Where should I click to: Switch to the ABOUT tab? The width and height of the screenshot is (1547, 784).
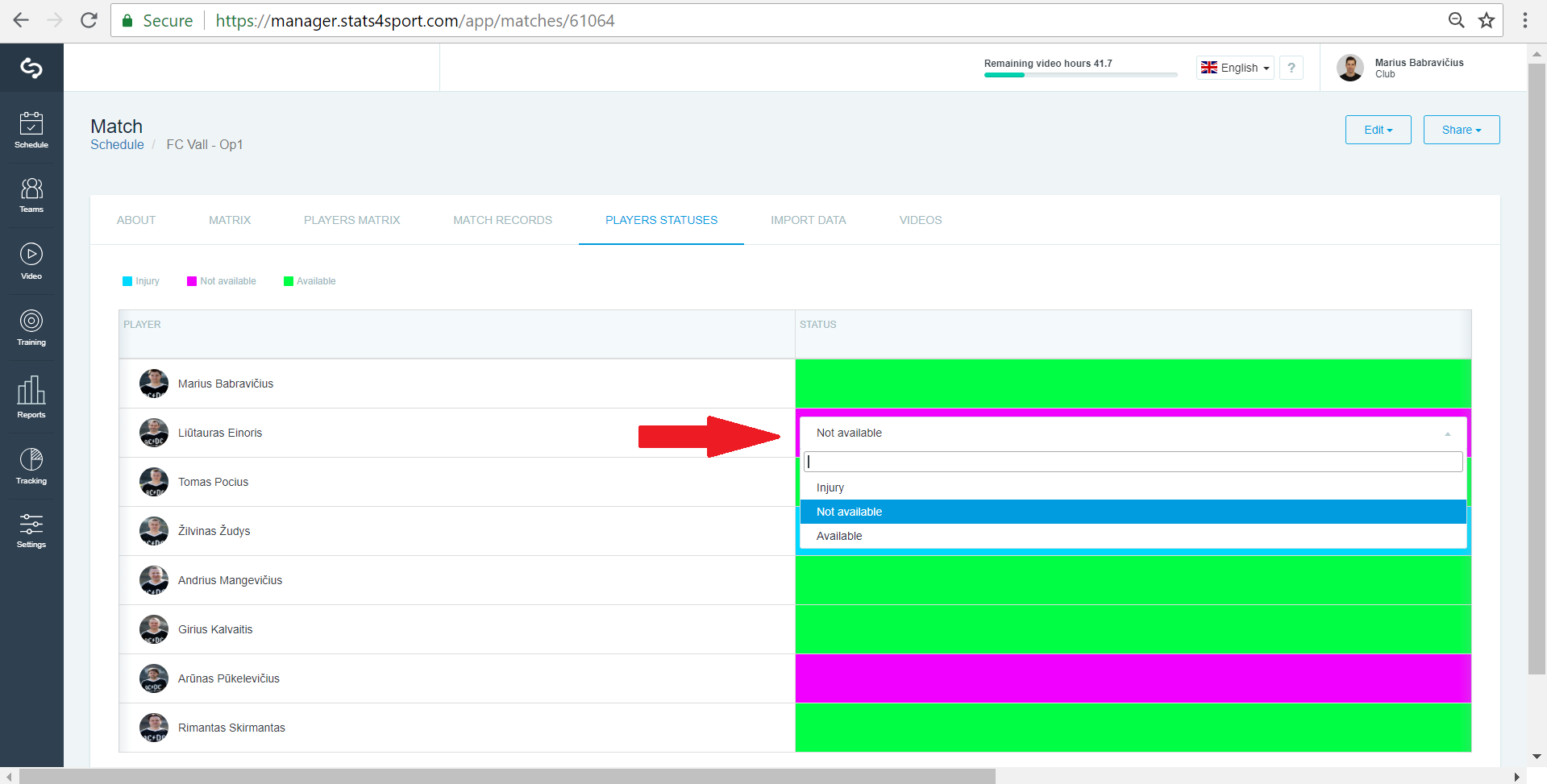pos(136,220)
